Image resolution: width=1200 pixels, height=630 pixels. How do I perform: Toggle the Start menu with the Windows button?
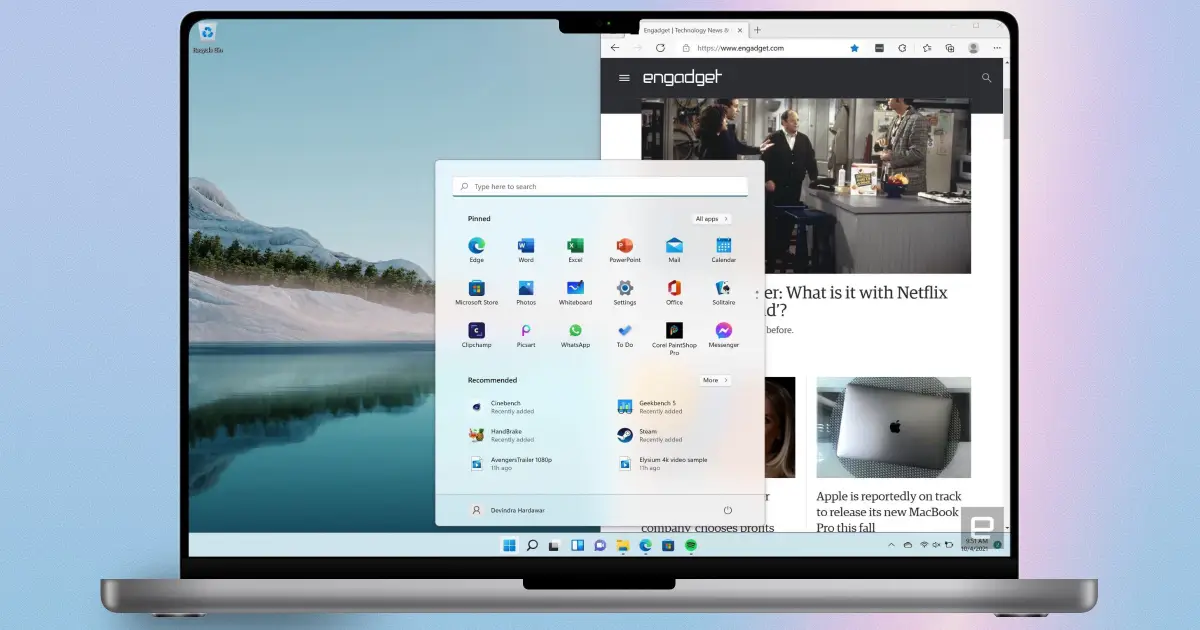pos(509,545)
